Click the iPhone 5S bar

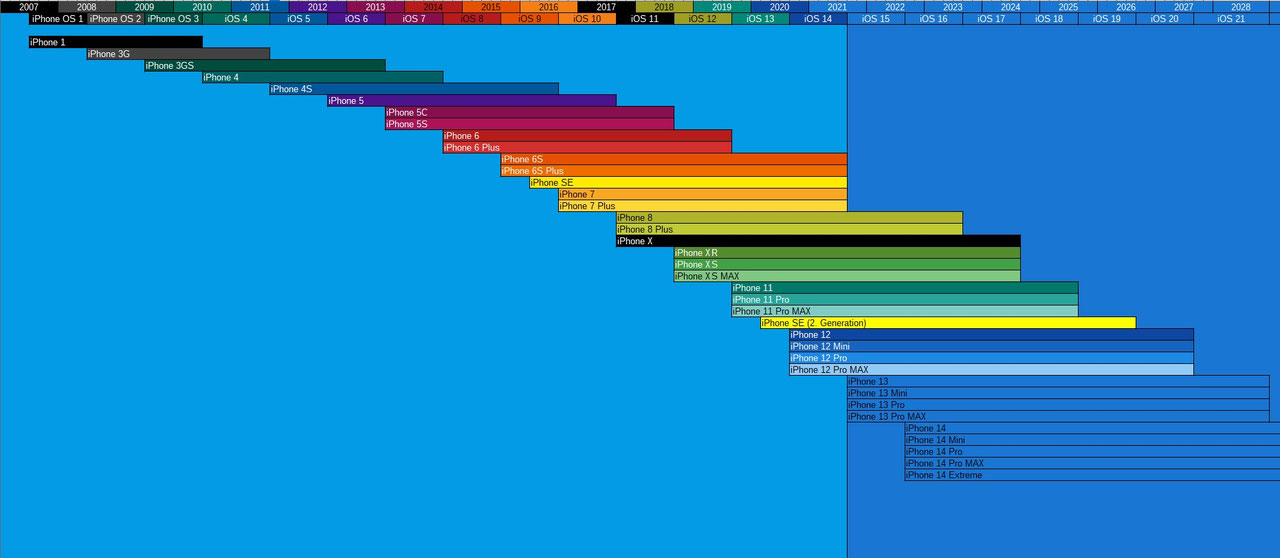(x=530, y=124)
